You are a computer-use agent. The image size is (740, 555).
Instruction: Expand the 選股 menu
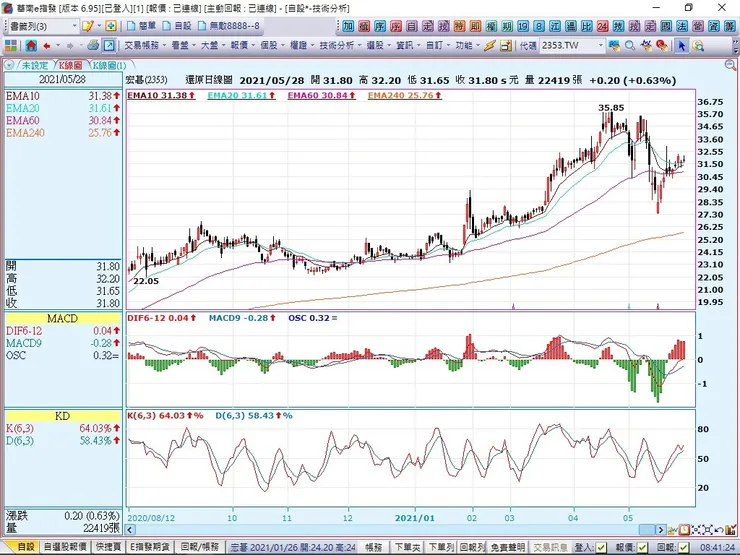tap(379, 46)
